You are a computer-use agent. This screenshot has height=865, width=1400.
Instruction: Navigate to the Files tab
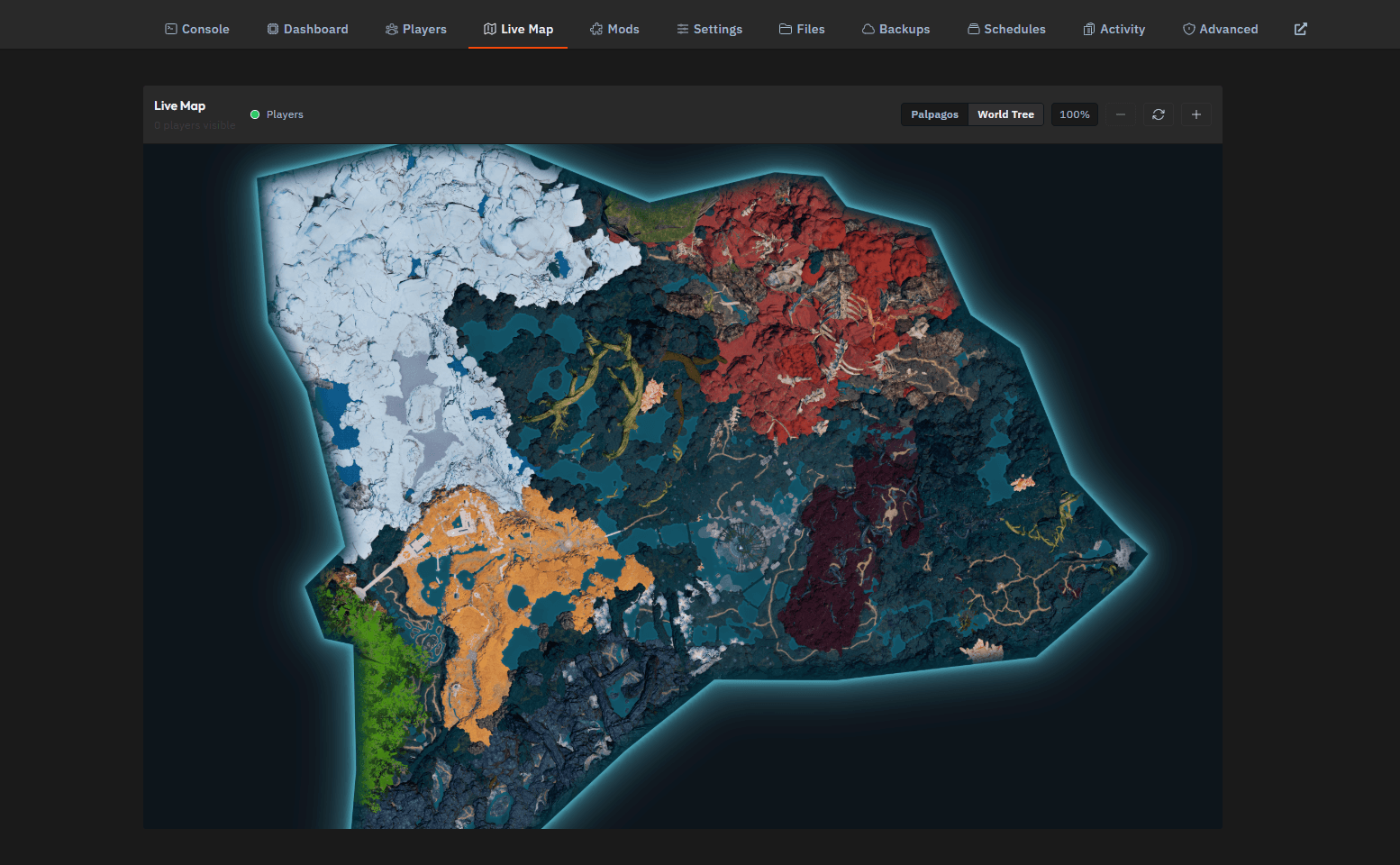click(802, 29)
